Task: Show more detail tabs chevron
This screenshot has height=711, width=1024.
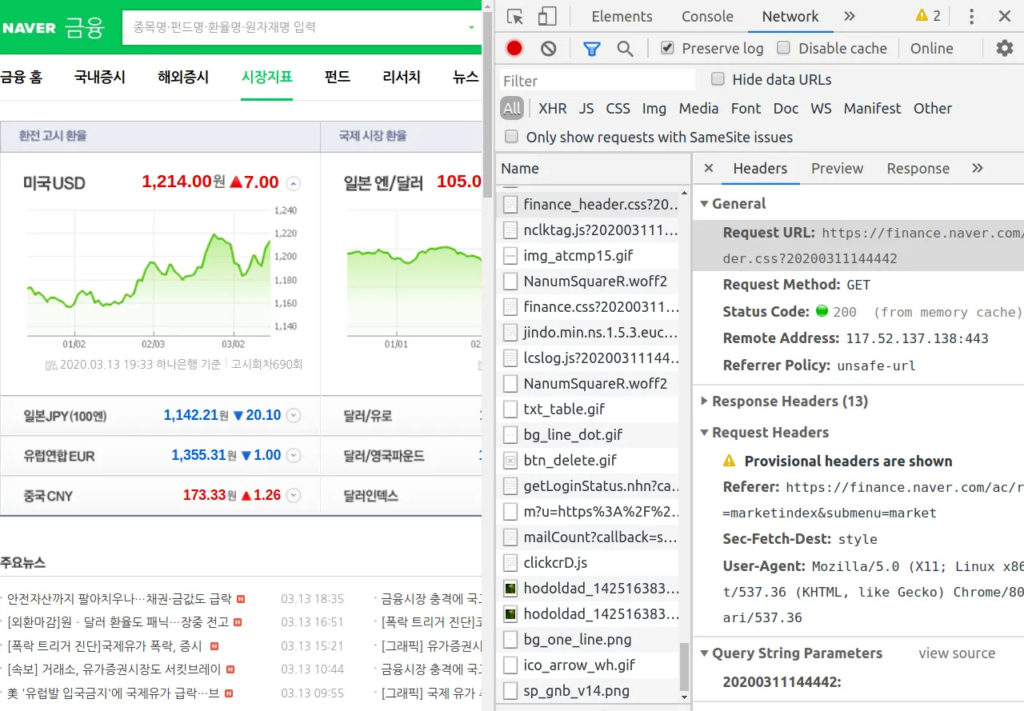Action: [x=977, y=168]
